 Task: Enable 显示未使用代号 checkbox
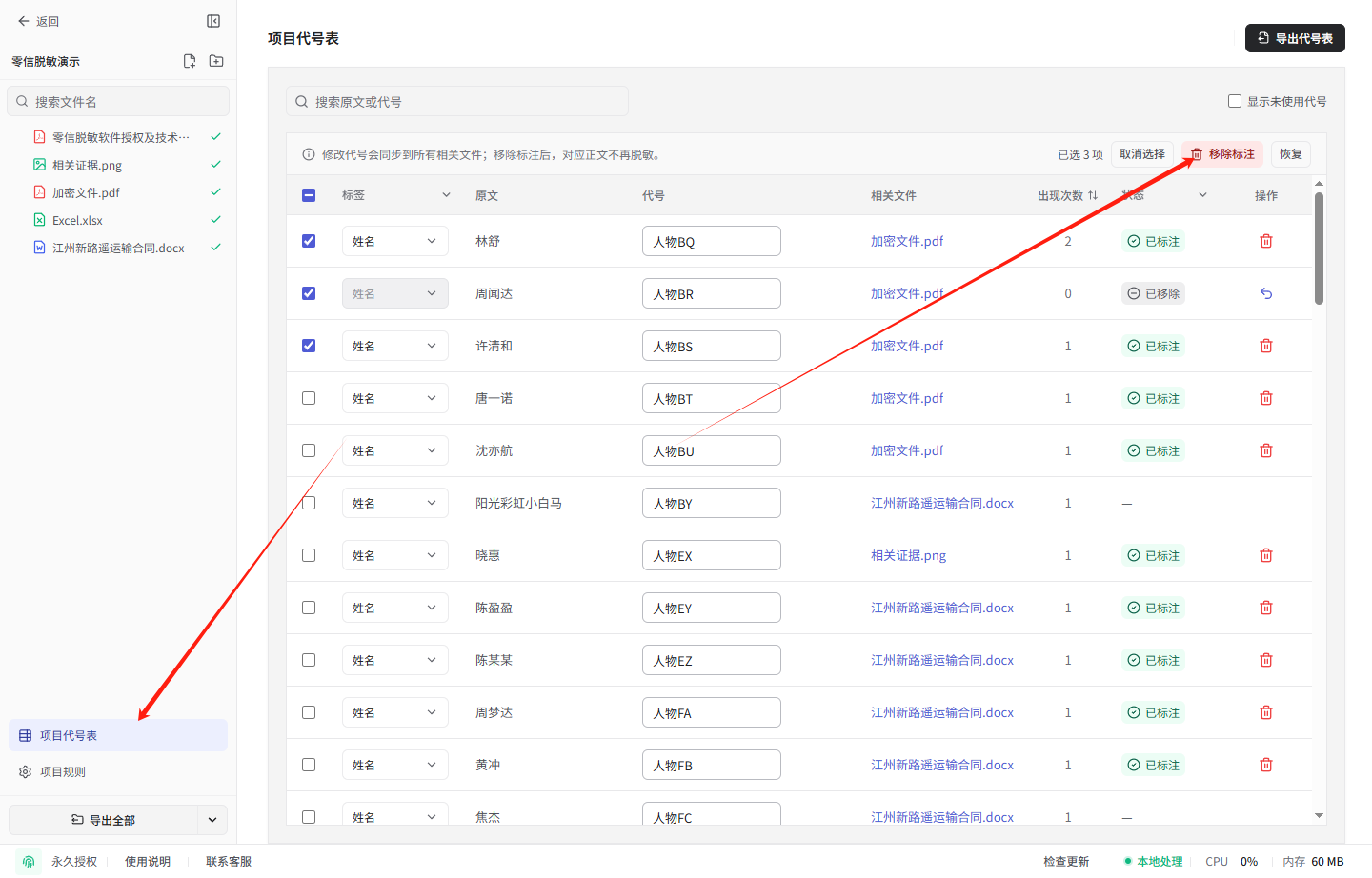[1235, 101]
